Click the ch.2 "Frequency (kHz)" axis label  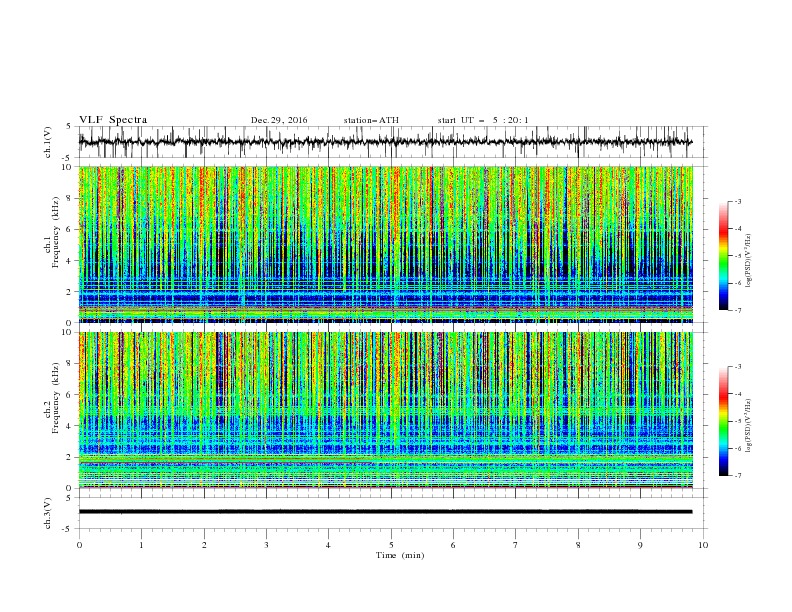click(56, 398)
